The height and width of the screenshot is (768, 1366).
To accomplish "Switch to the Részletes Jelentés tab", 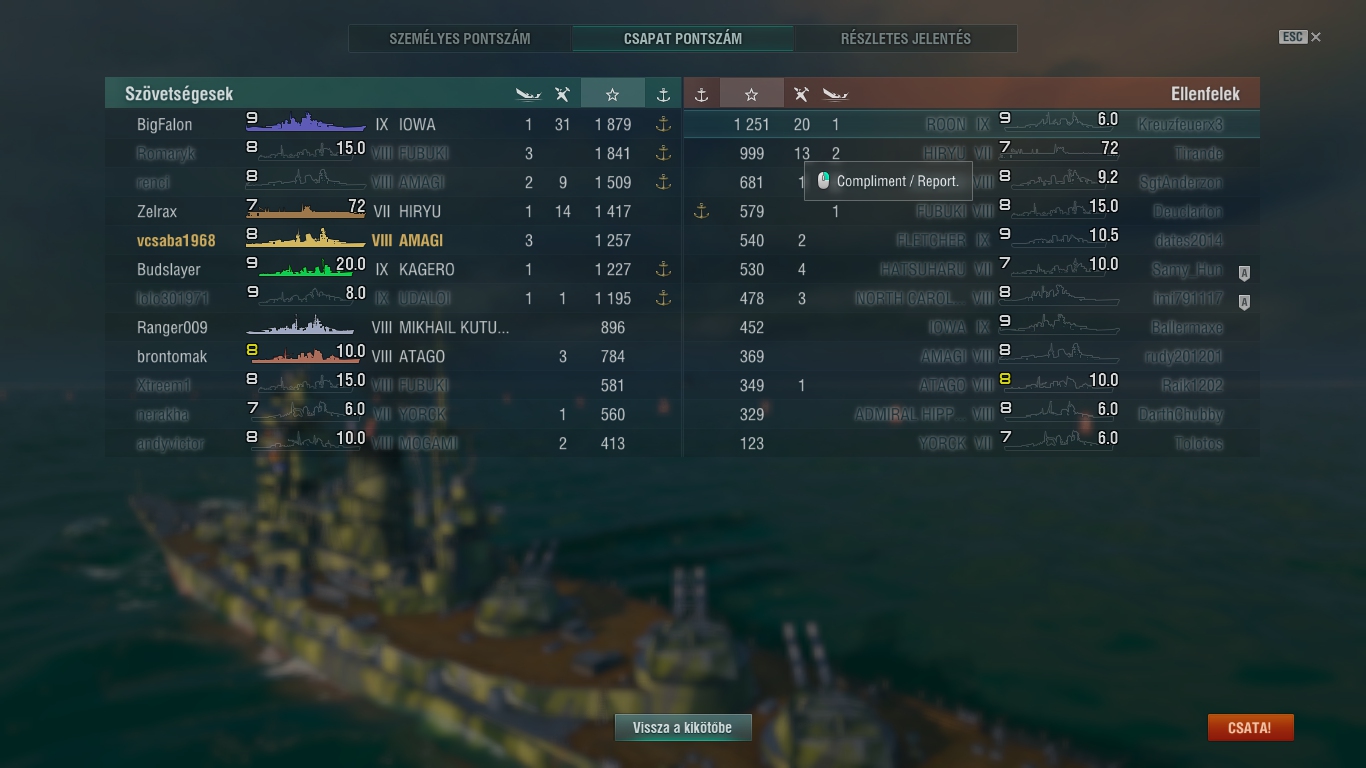I will (x=906, y=39).
